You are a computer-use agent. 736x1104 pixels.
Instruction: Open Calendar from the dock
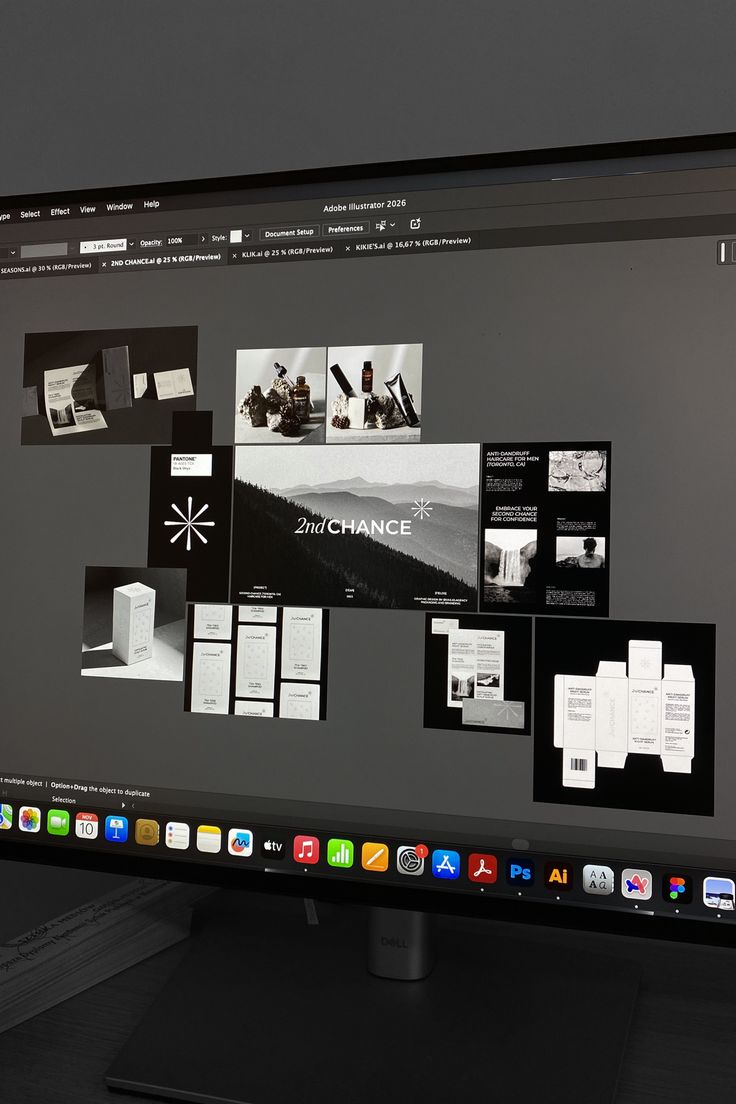[x=87, y=826]
